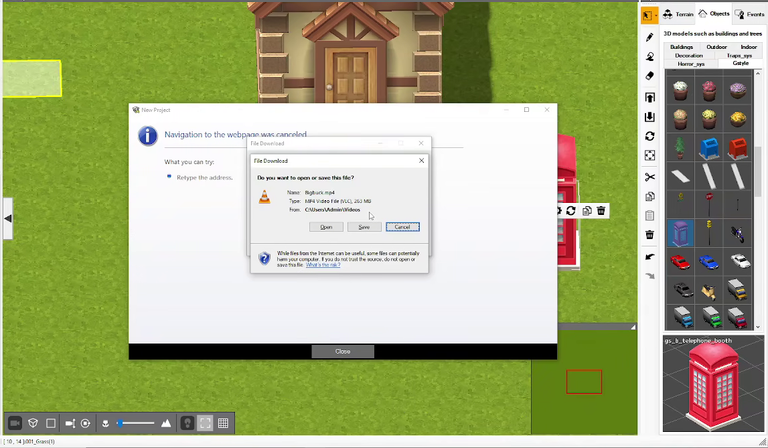Pick the pink flower pot object
Image resolution: width=768 pixels, height=448 pixels.
[708, 91]
